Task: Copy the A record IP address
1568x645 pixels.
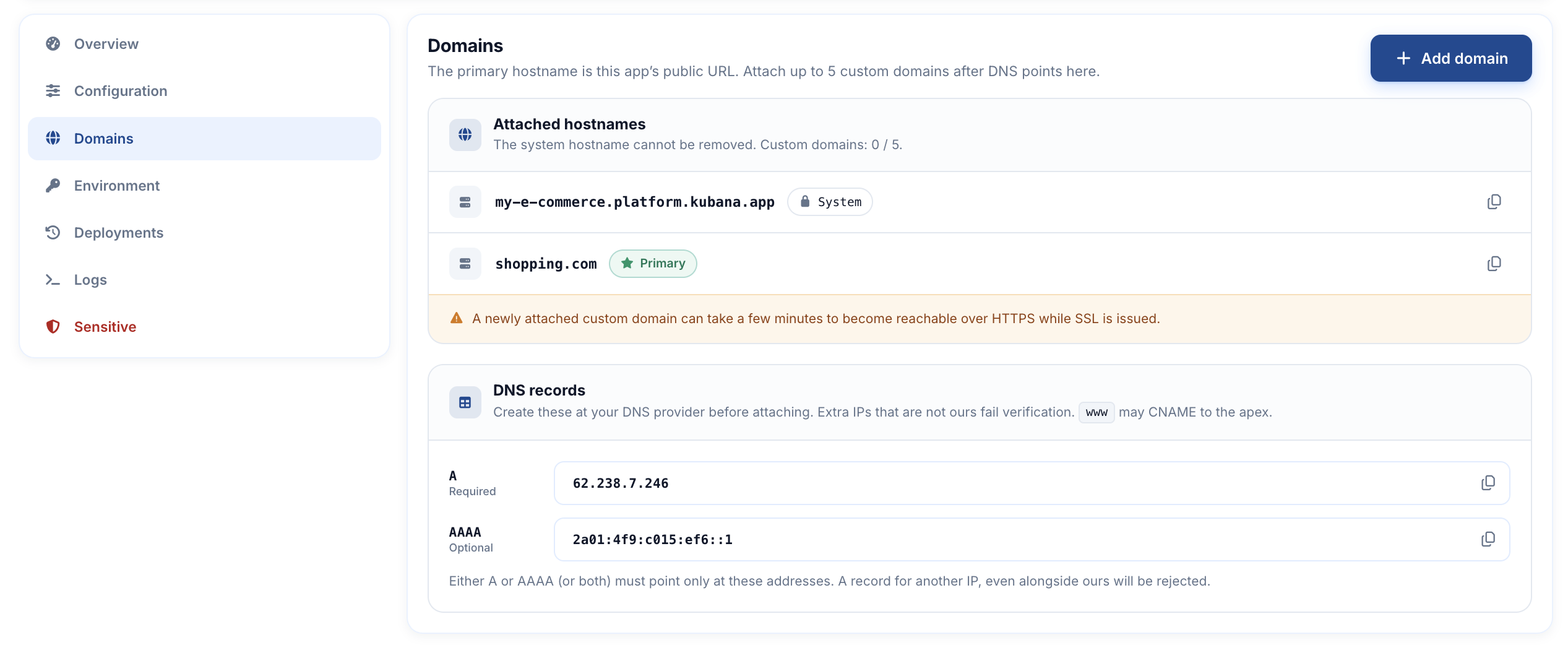Action: point(1488,483)
